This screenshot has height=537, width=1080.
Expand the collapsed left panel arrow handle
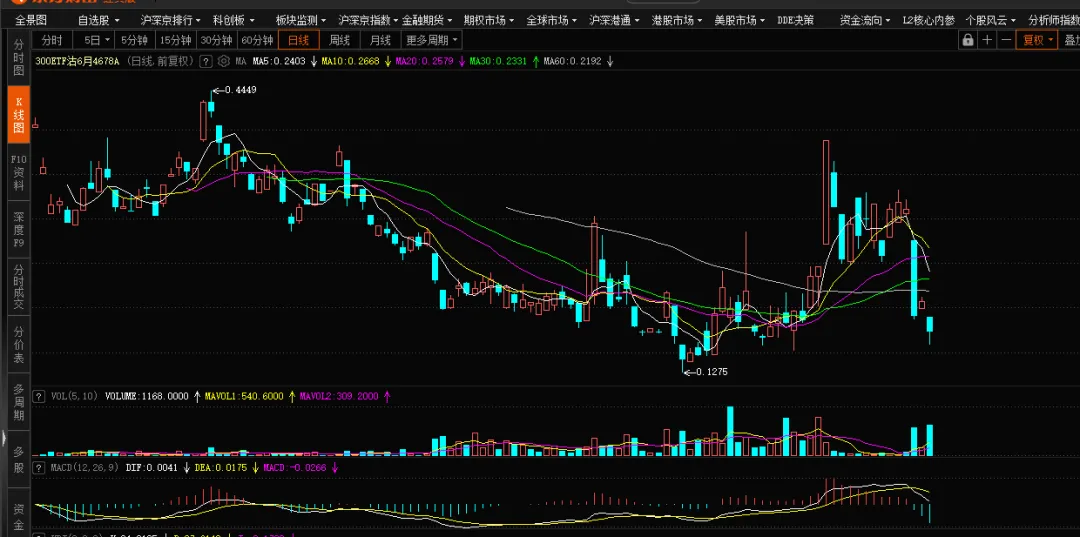pos(3,436)
